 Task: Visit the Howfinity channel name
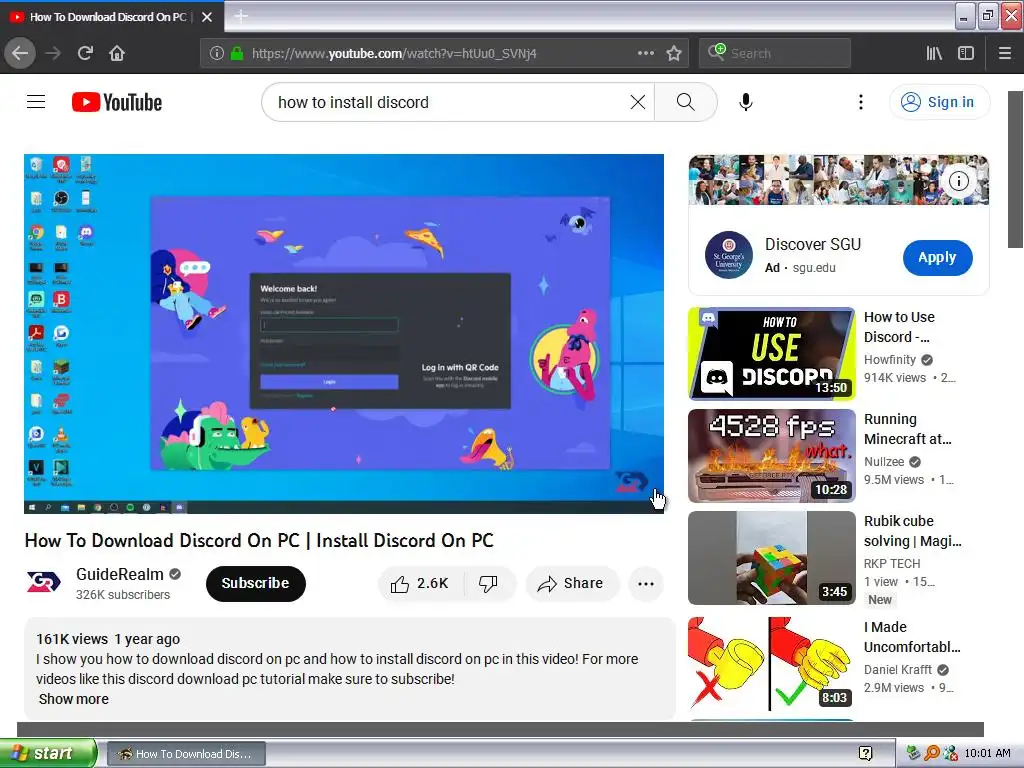(x=889, y=360)
